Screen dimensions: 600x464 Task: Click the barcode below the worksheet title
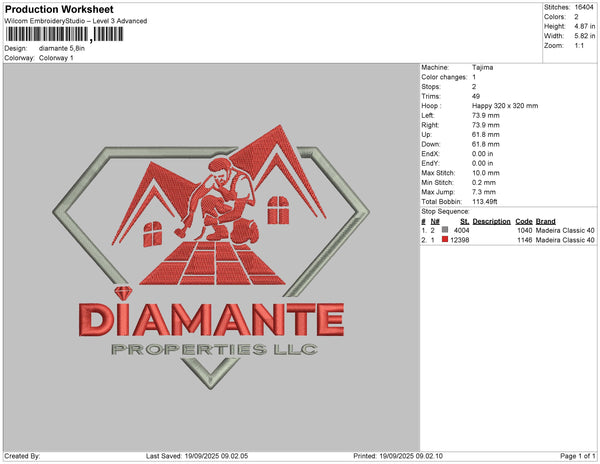64,34
